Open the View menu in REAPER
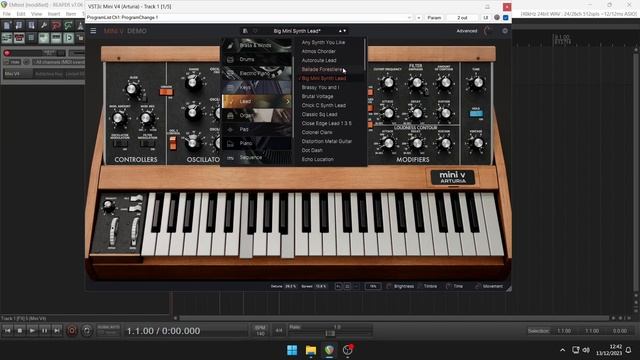Image resolution: width=640 pixels, height=360 pixels. [36, 14]
